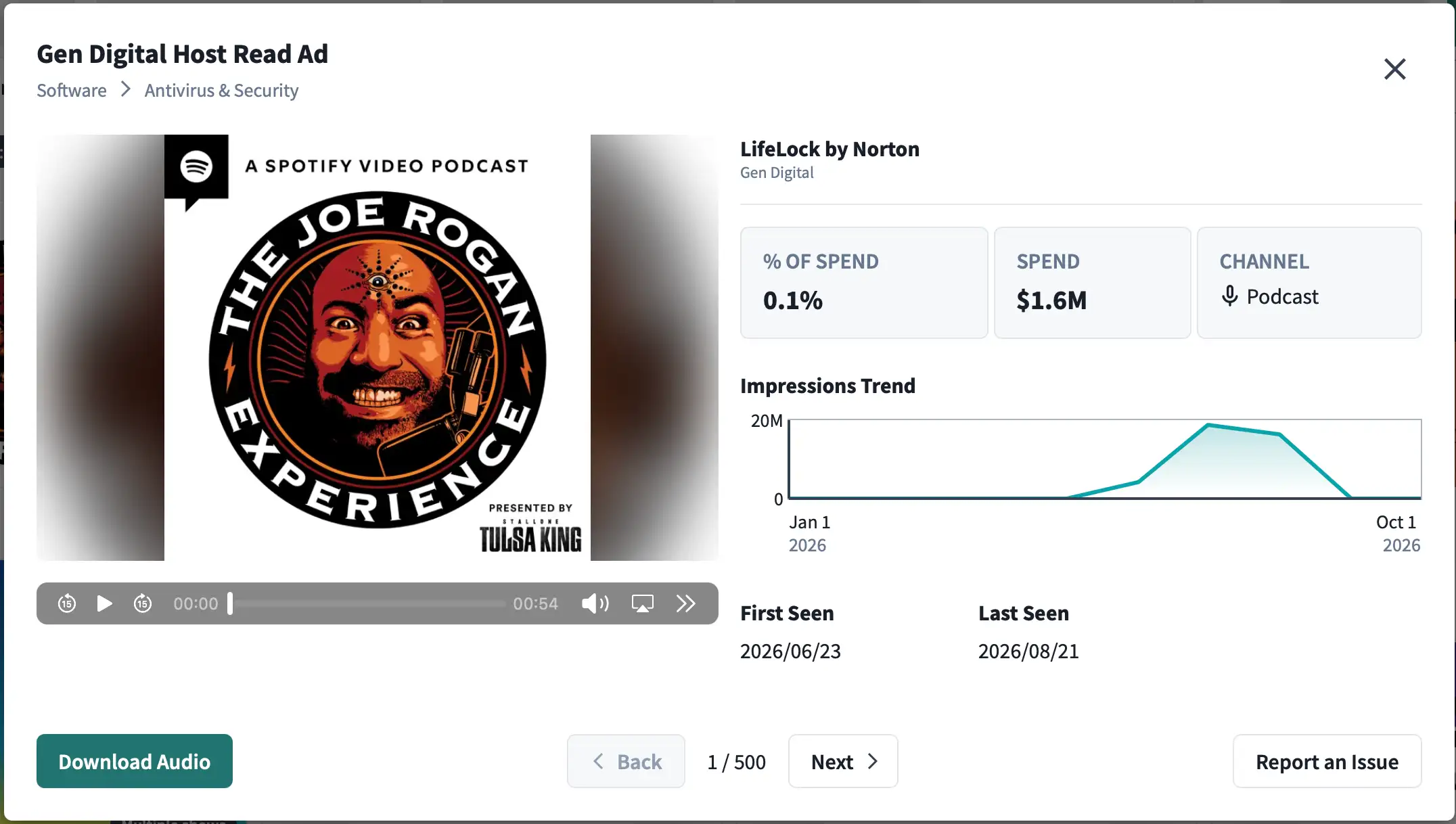Open Antivirus & Security breadcrumb

click(x=221, y=91)
